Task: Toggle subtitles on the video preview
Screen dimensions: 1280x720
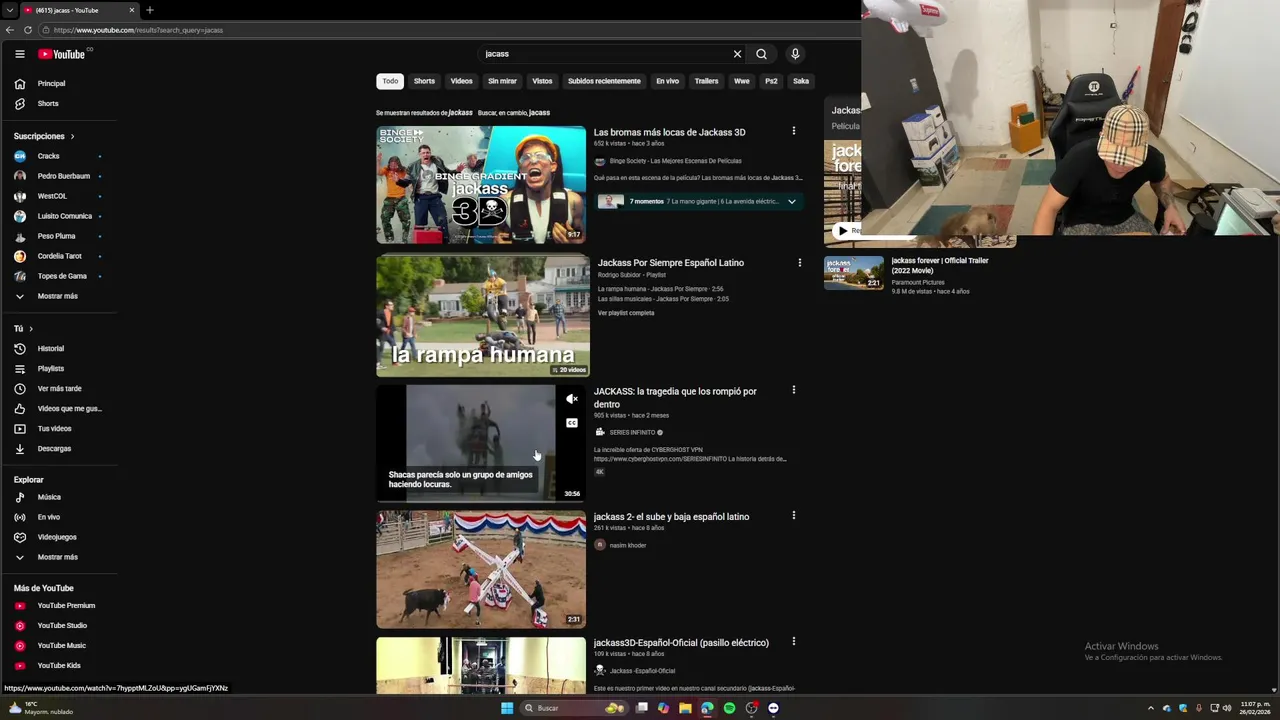Action: (x=572, y=423)
